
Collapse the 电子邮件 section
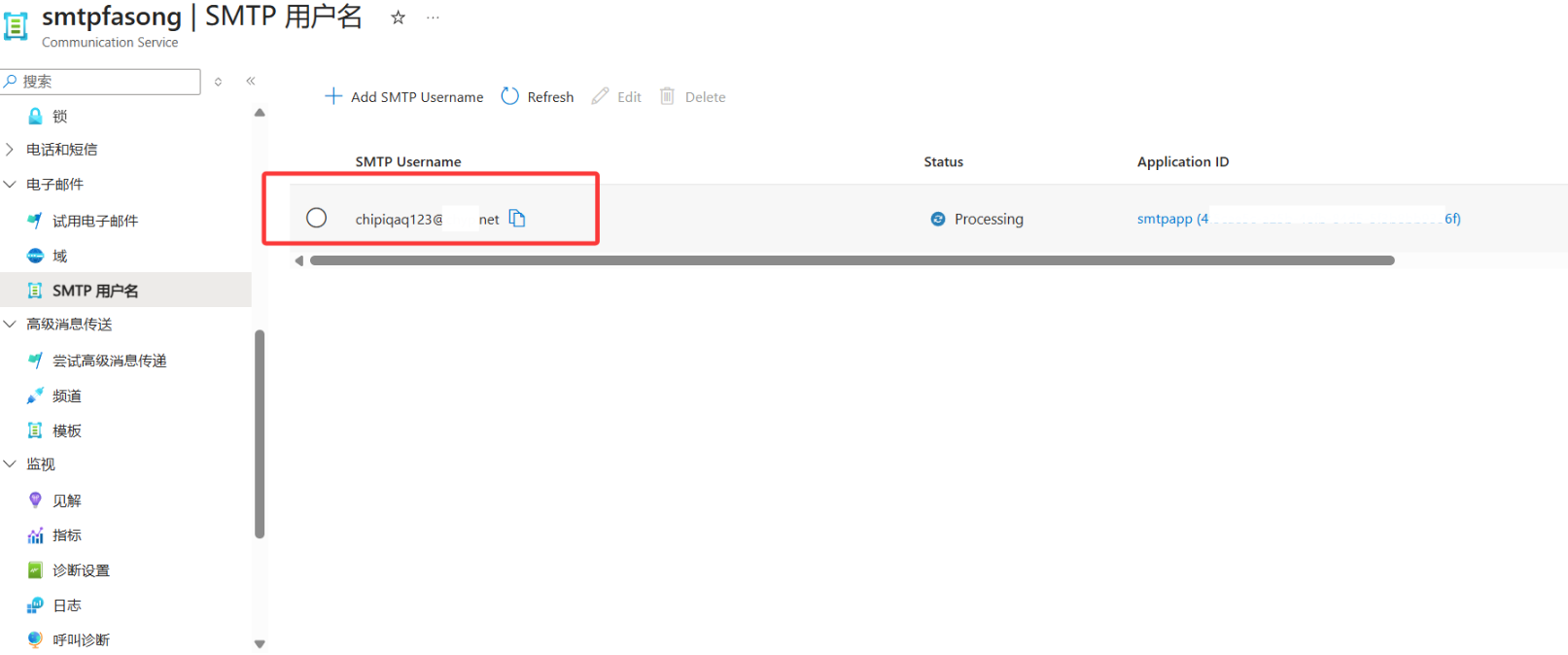pos(10,184)
